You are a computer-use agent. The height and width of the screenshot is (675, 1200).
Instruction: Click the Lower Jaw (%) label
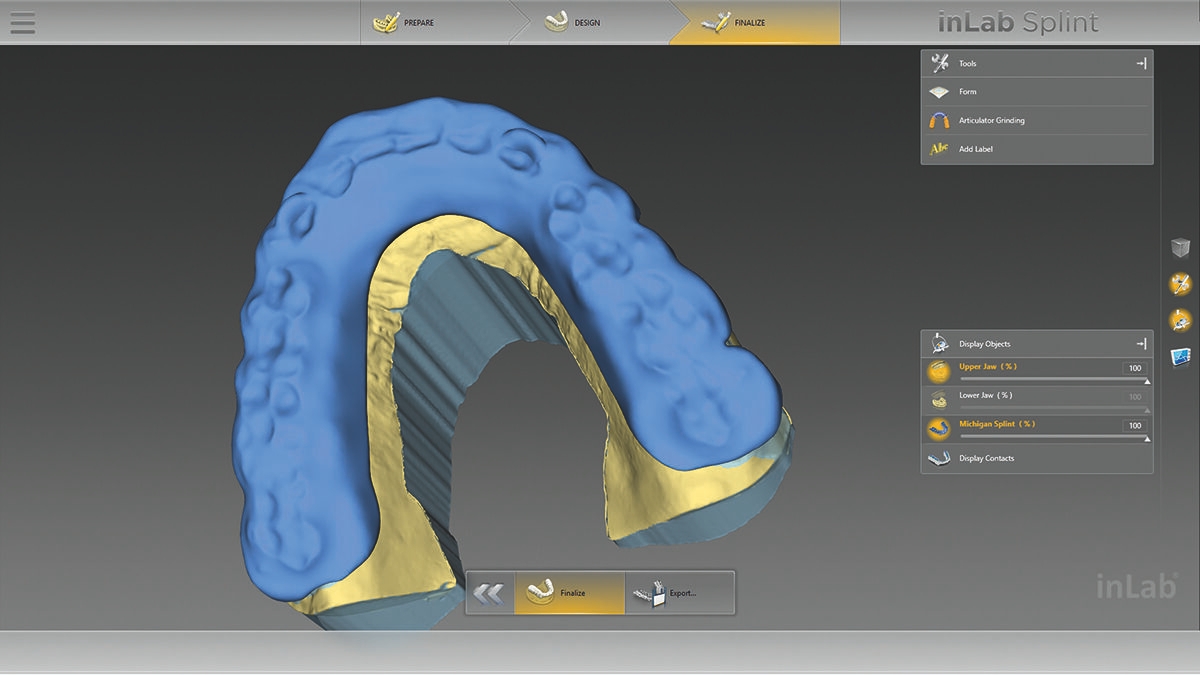986,395
